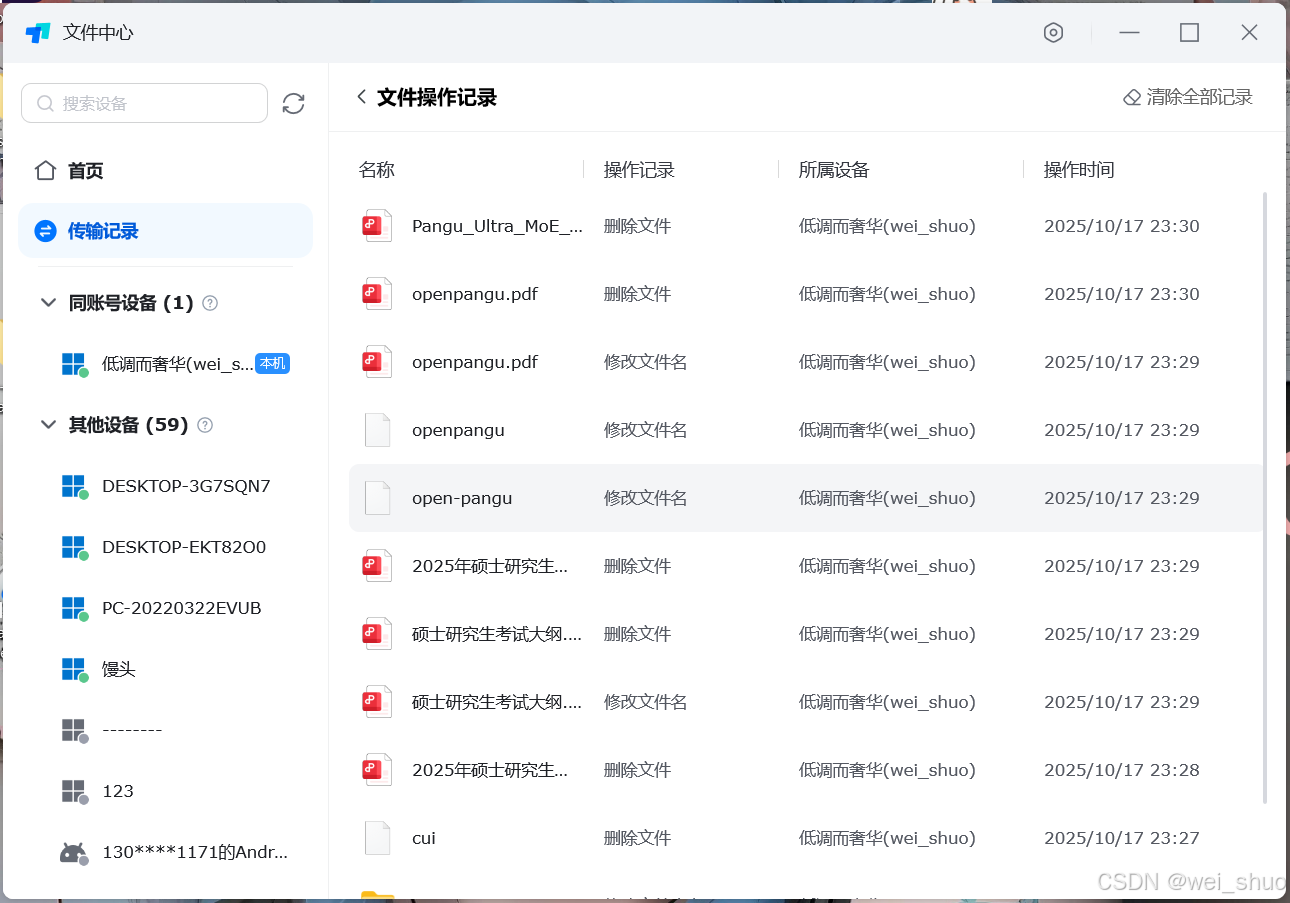Click the Android icon of 130****1171 device
Viewport: 1290px width, 903px height.
pos(73,852)
